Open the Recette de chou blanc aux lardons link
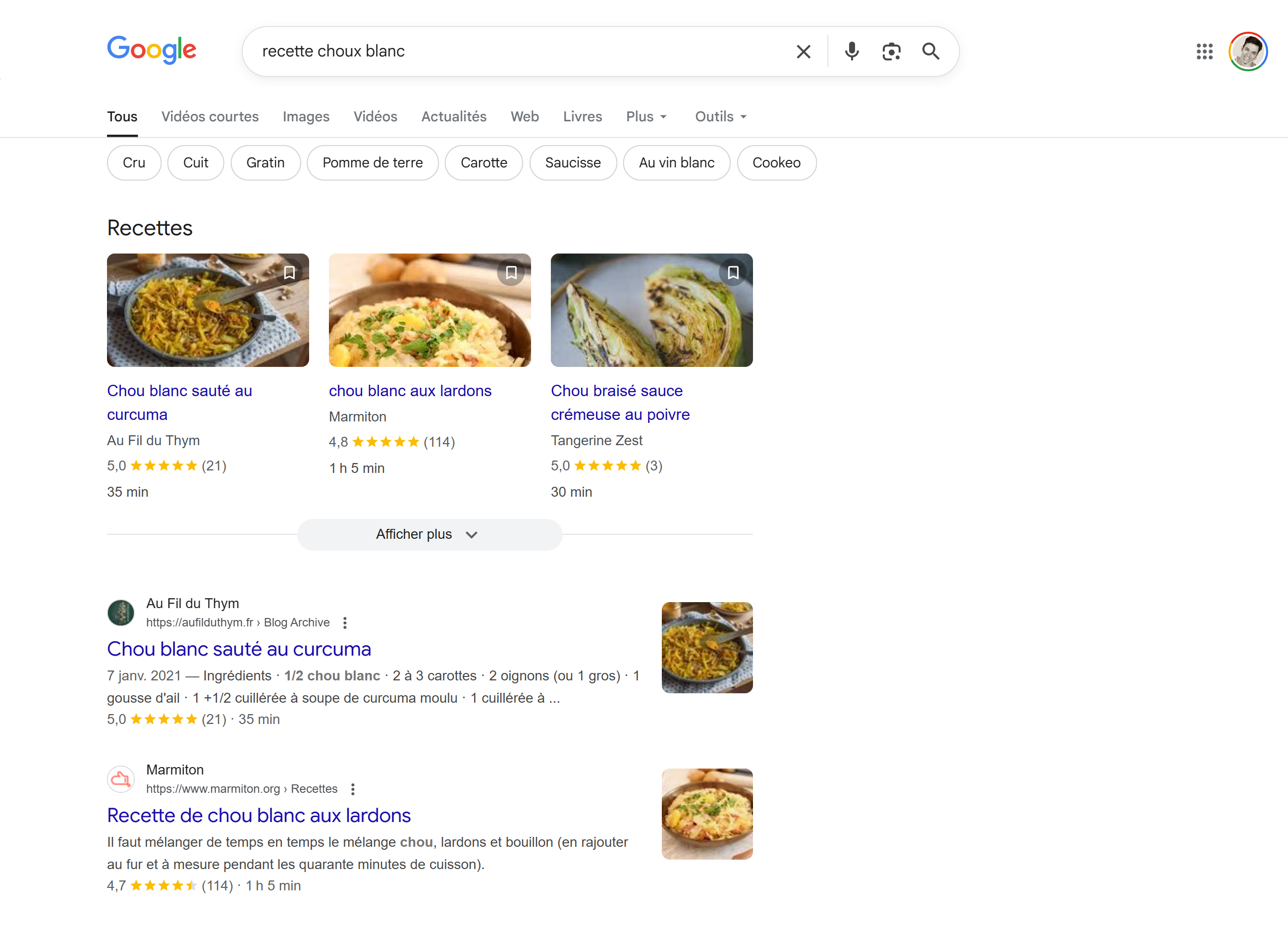Screen dimensions: 1288x927 259,815
